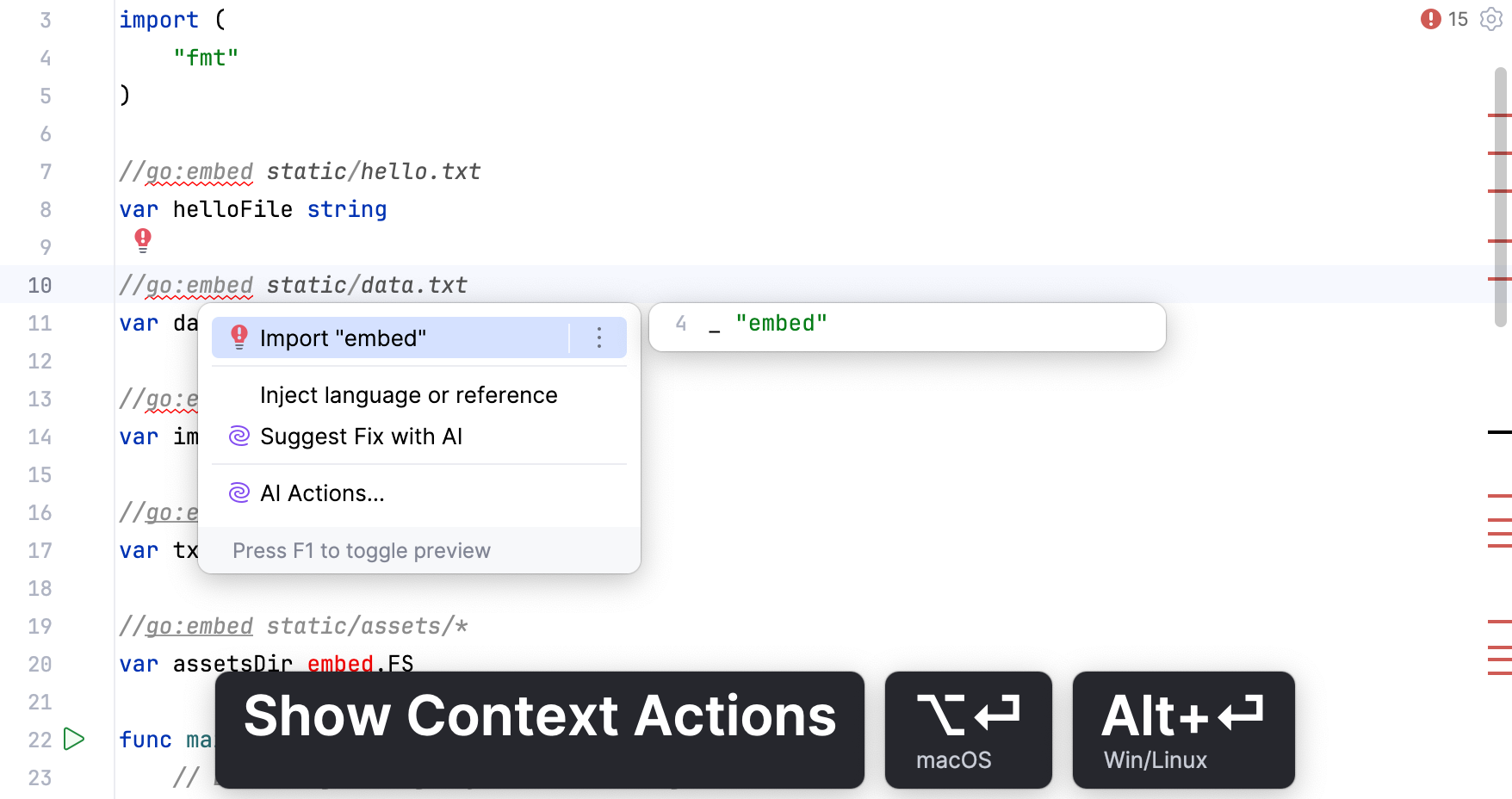This screenshot has height=799, width=1512.
Task: Expand the three-dot submenu beside Import "embed"
Action: 599,338
